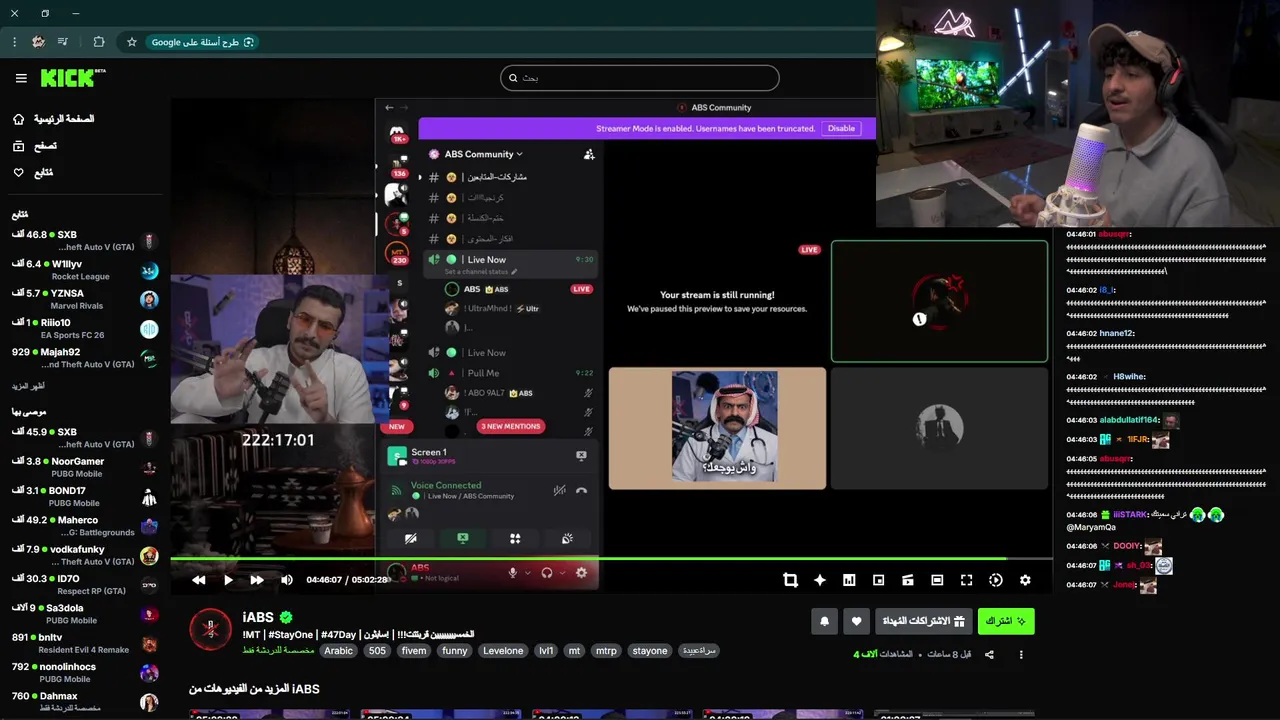1280x720 pixels.
Task: Open the Kick hamburger sidebar menu
Action: [x=21, y=78]
